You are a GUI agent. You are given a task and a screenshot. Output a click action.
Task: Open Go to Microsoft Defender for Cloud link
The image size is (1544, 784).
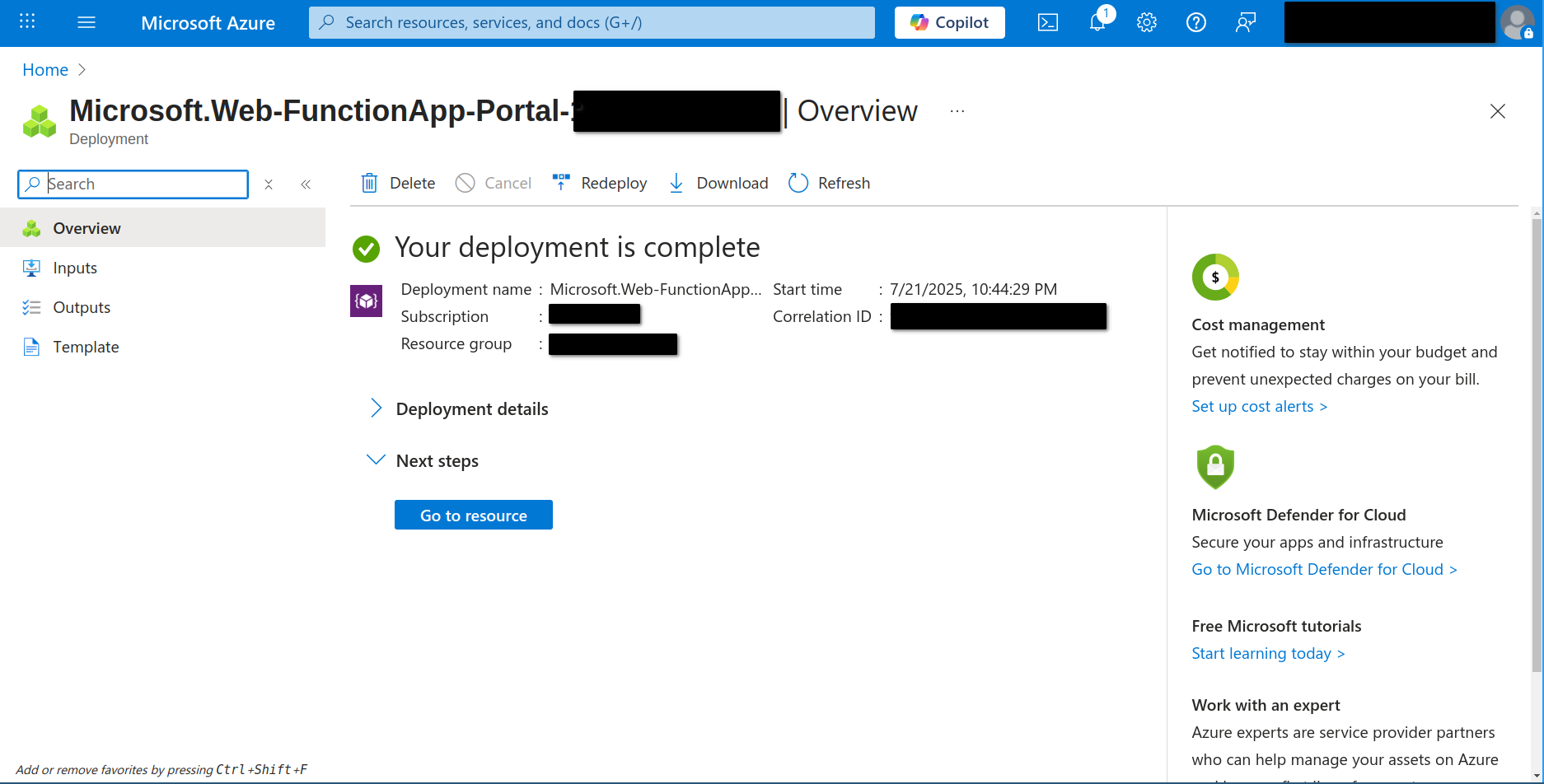tap(1324, 569)
